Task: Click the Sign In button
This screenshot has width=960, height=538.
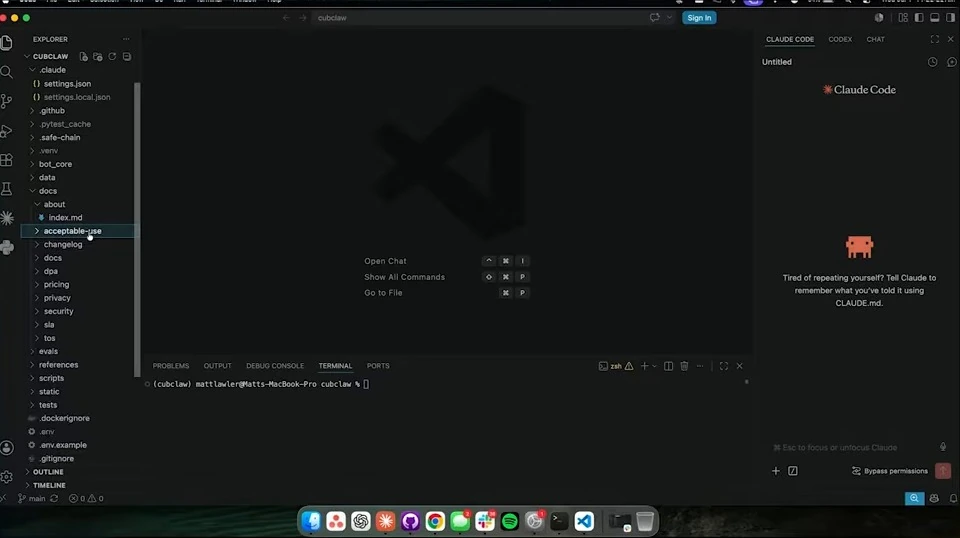Action: tap(699, 18)
